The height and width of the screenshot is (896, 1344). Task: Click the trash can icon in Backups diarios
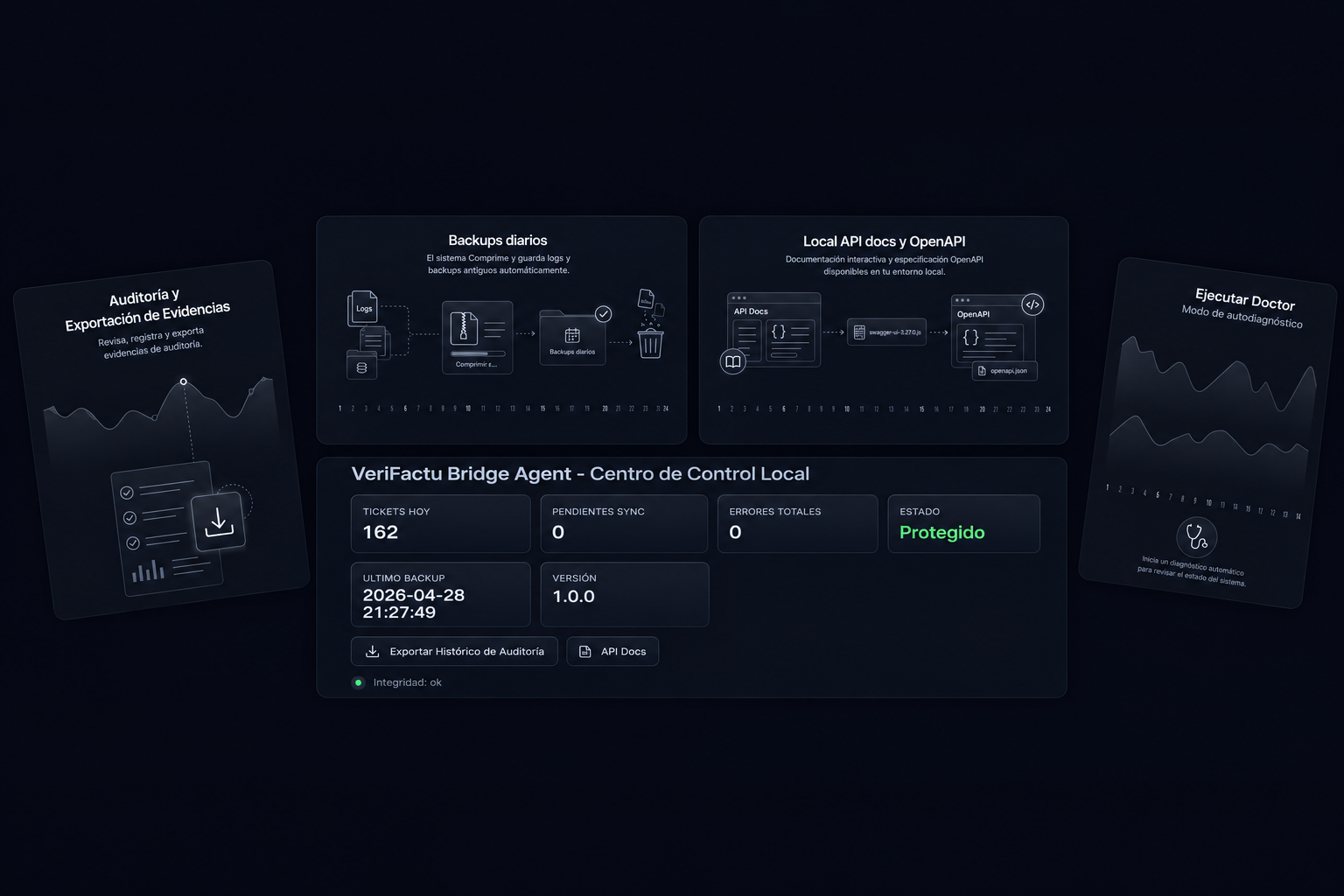point(650,342)
